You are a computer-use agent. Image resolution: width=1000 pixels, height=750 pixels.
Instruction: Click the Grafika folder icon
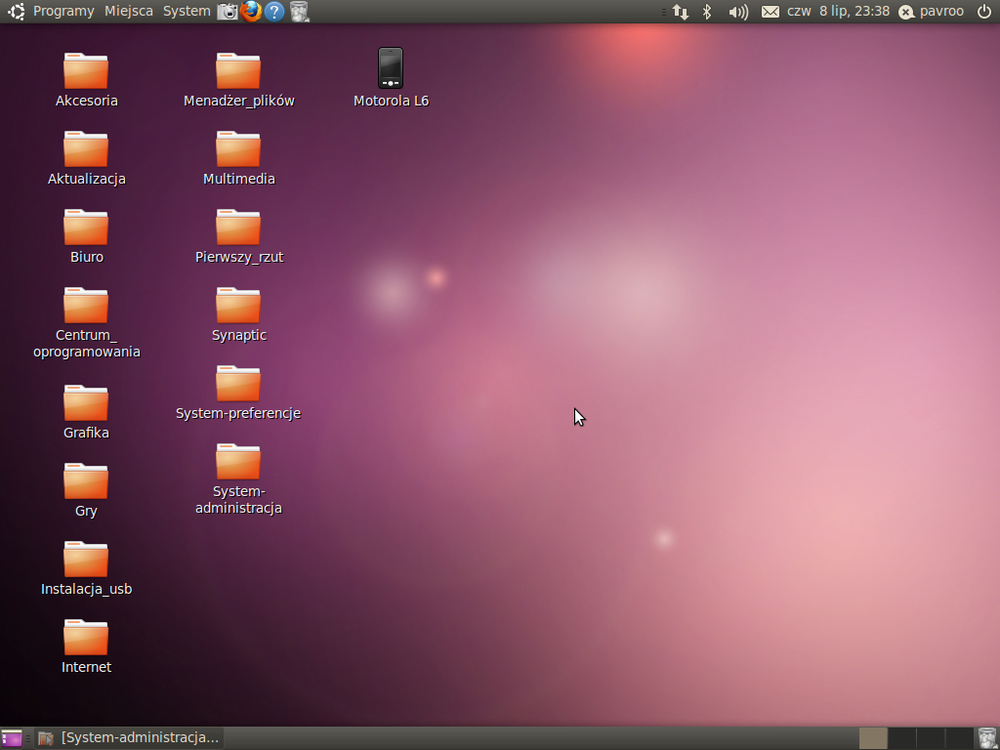[86, 403]
